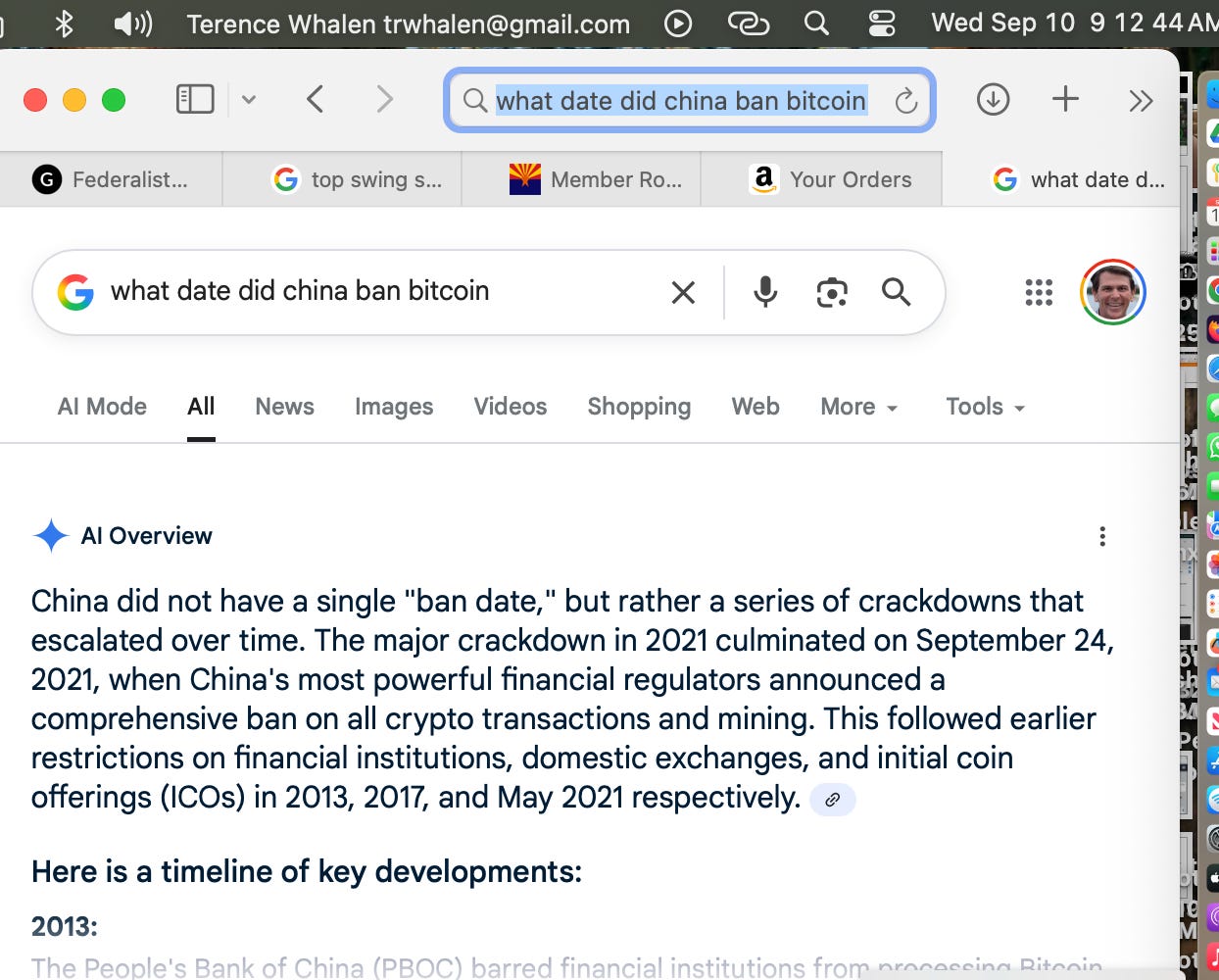1219x980 pixels.
Task: Click the AI Overview sparkle icon
Action: (x=51, y=536)
